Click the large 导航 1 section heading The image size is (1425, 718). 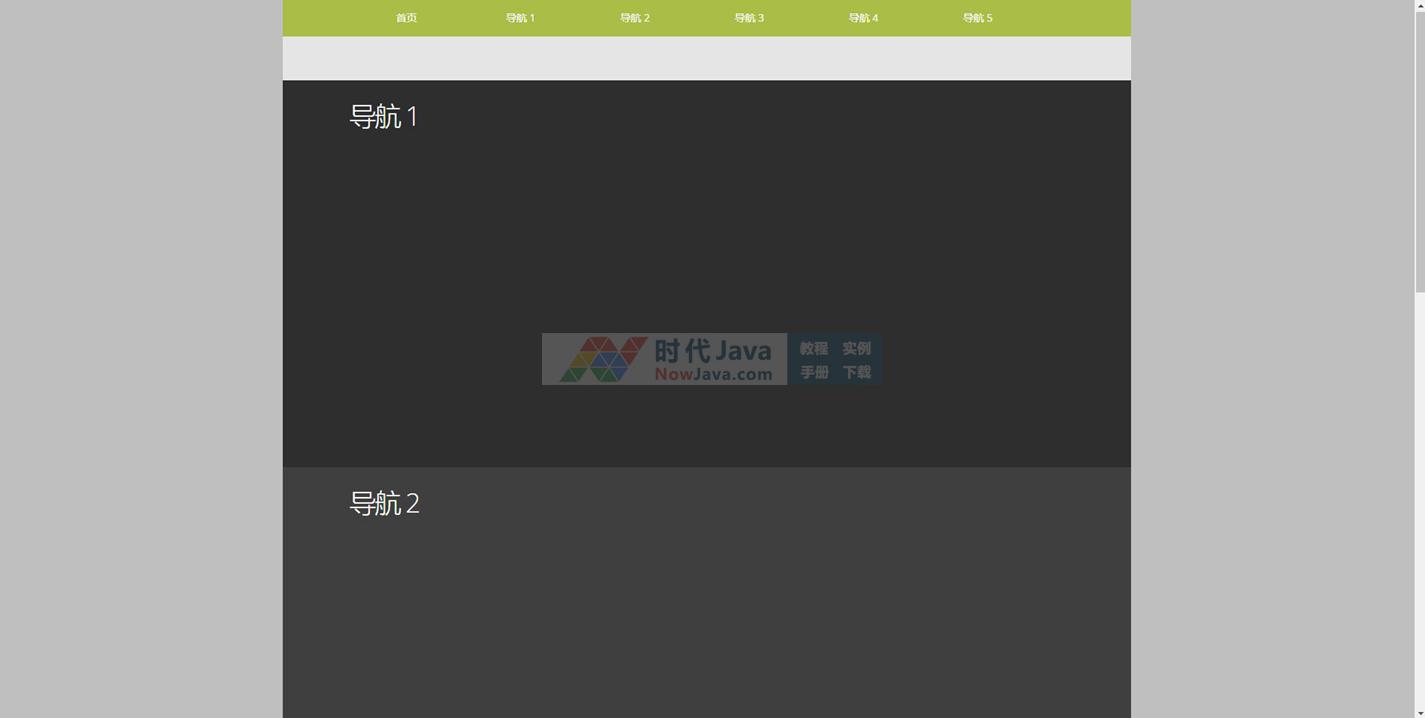pos(384,117)
